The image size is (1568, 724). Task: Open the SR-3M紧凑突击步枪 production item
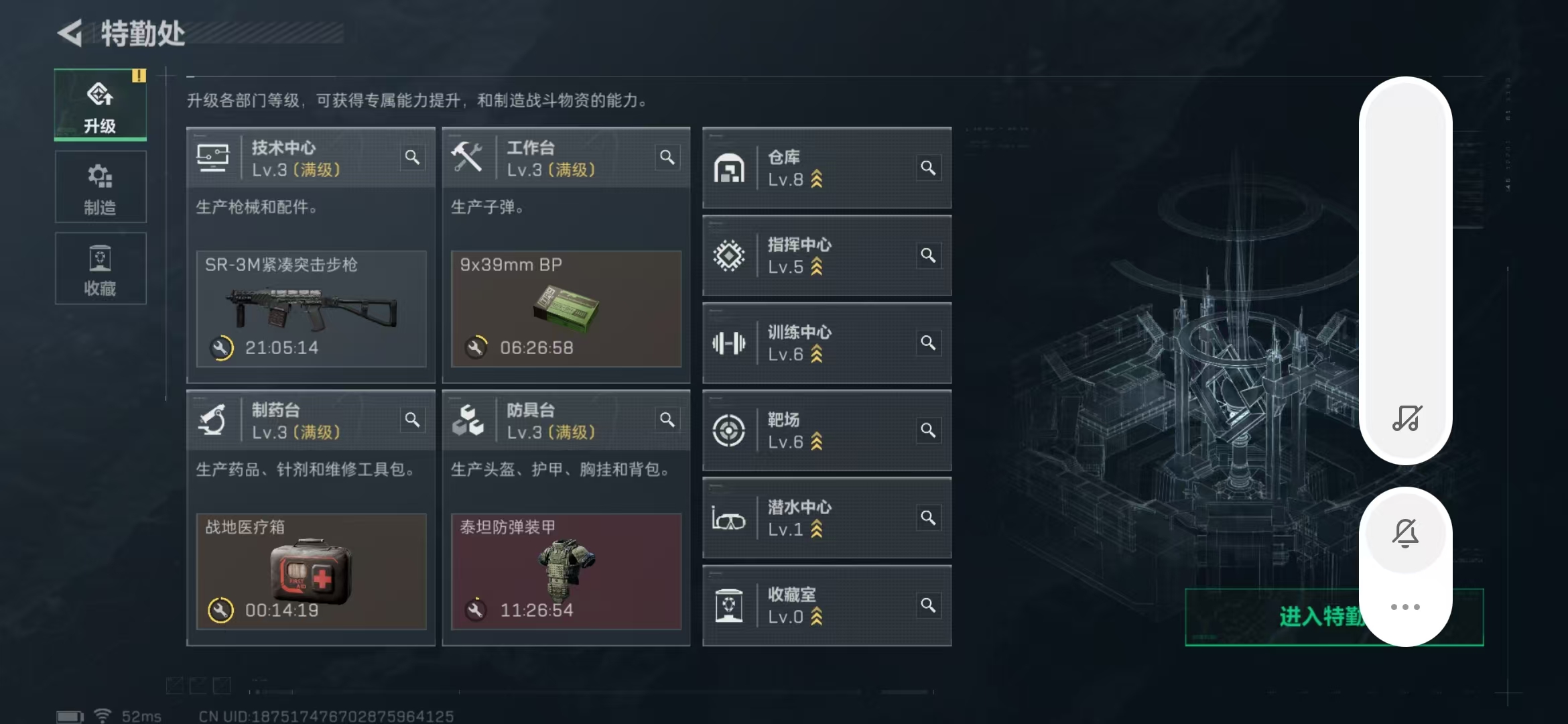click(311, 309)
